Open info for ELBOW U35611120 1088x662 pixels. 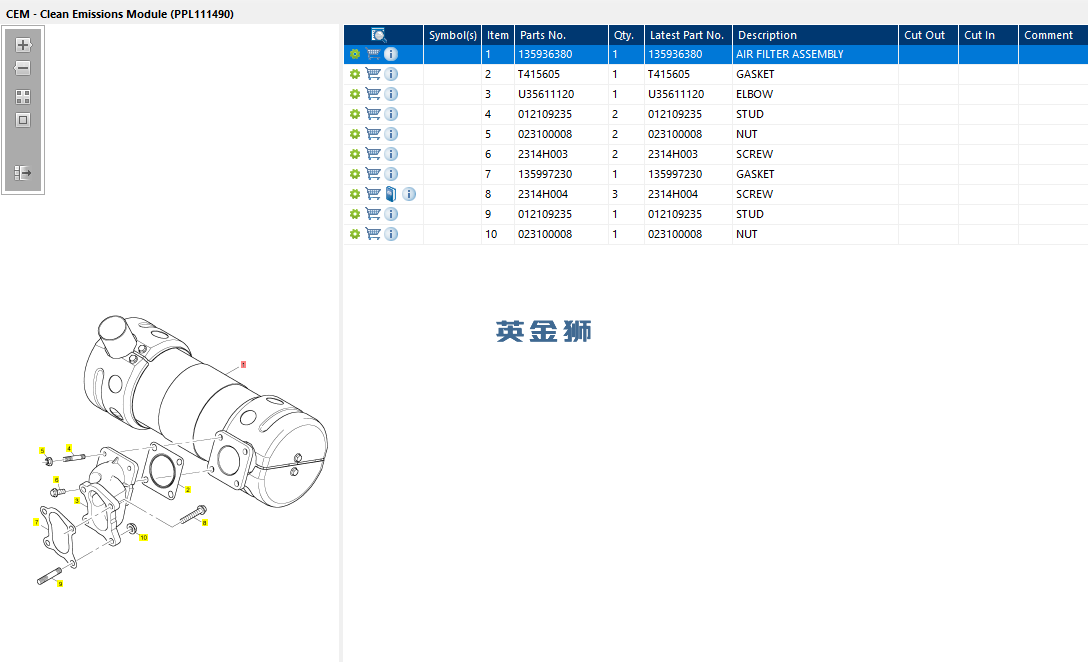(x=391, y=94)
